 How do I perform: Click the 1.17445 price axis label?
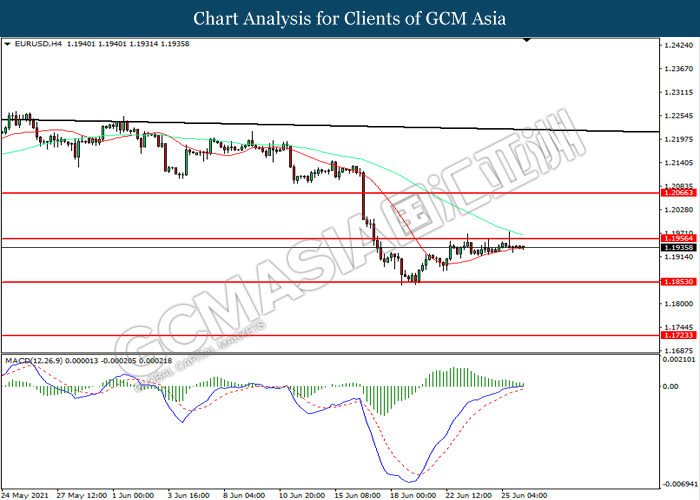[x=679, y=327]
